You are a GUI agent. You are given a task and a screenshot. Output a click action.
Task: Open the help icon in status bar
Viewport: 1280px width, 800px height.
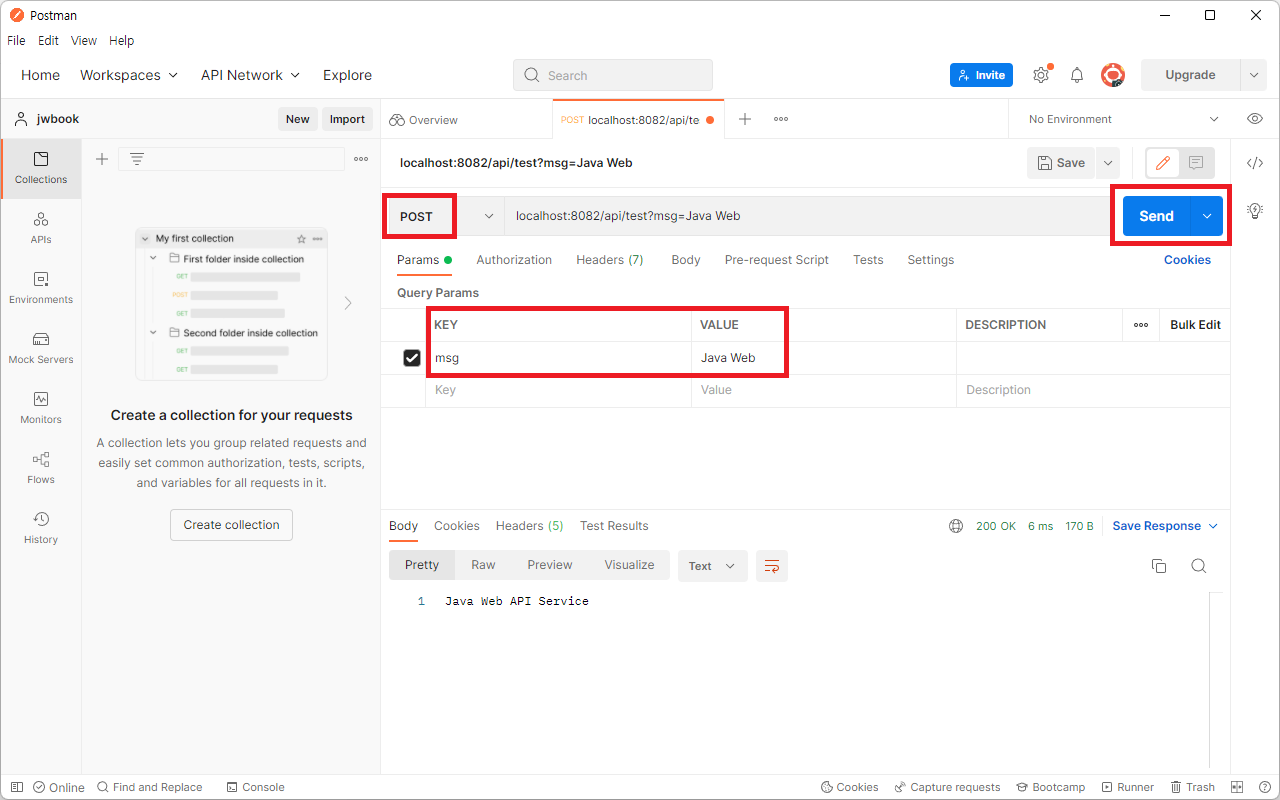coord(1263,787)
